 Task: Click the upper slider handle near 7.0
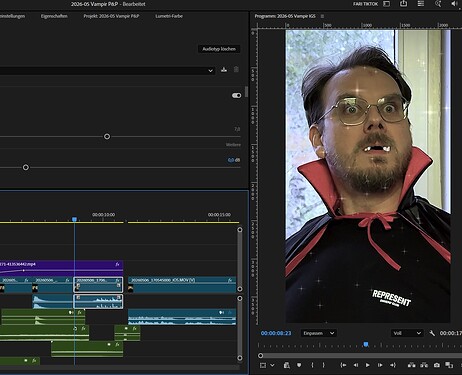[107, 136]
